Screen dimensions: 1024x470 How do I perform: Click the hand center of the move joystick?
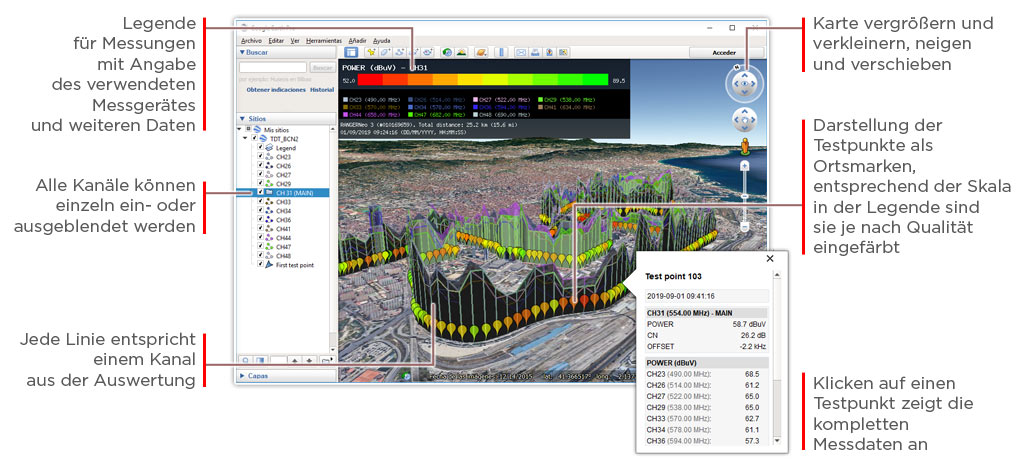point(744,119)
